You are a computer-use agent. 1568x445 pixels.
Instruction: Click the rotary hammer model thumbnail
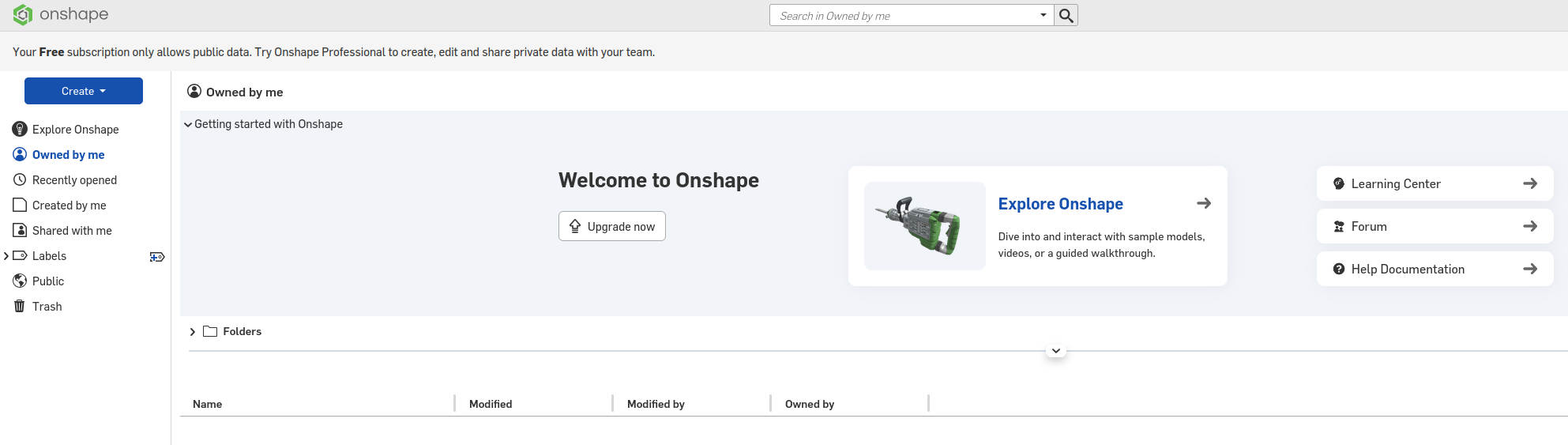[925, 226]
